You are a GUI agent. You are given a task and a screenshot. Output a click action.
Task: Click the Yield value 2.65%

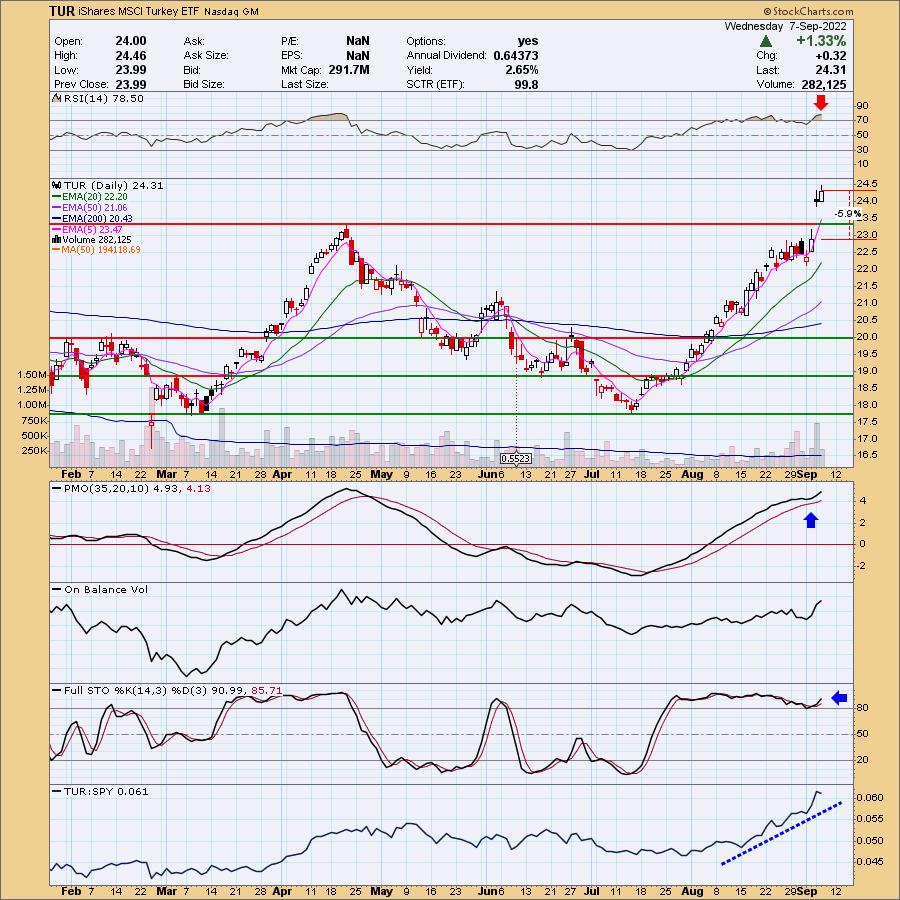522,70
